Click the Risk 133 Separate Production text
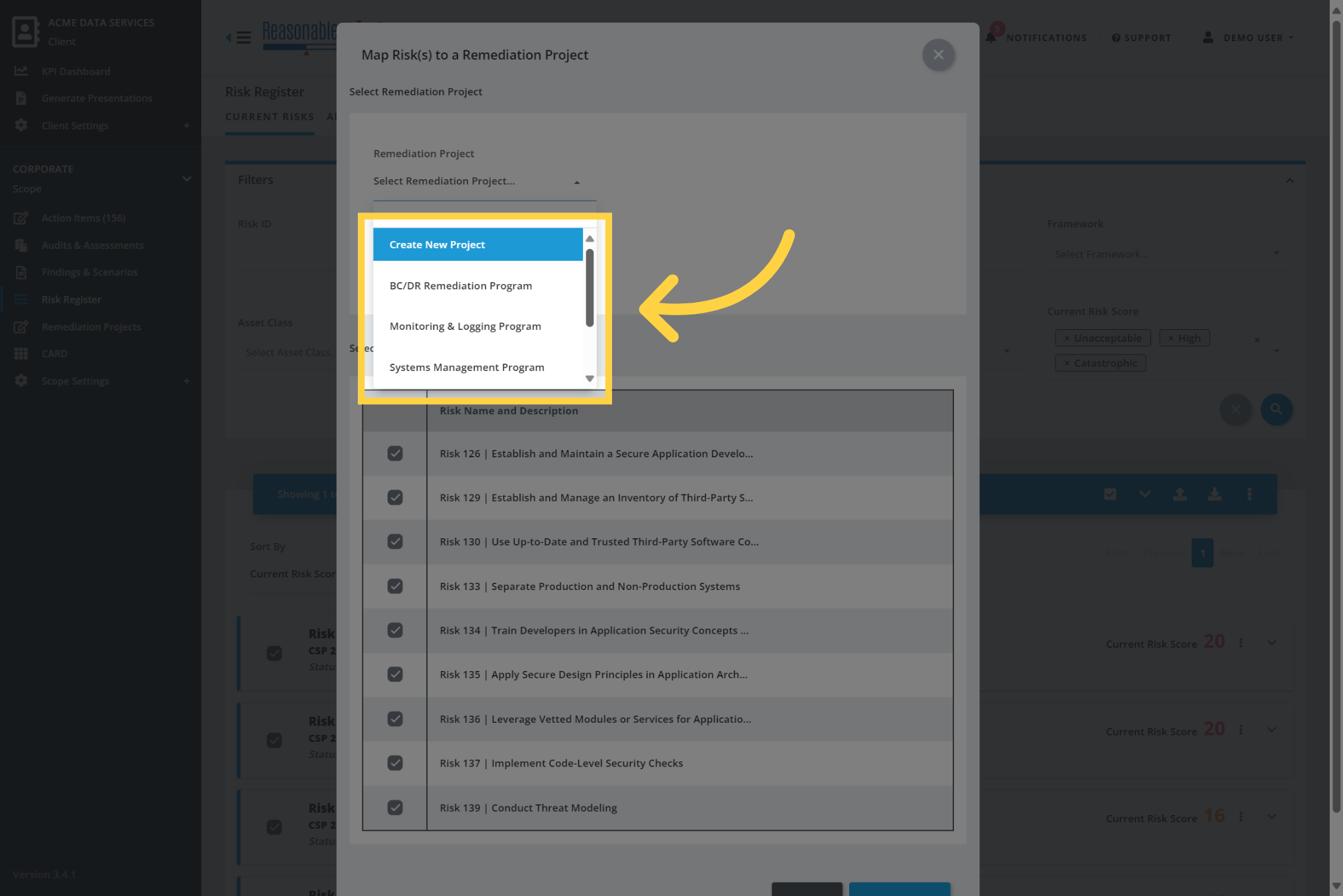 (x=590, y=586)
